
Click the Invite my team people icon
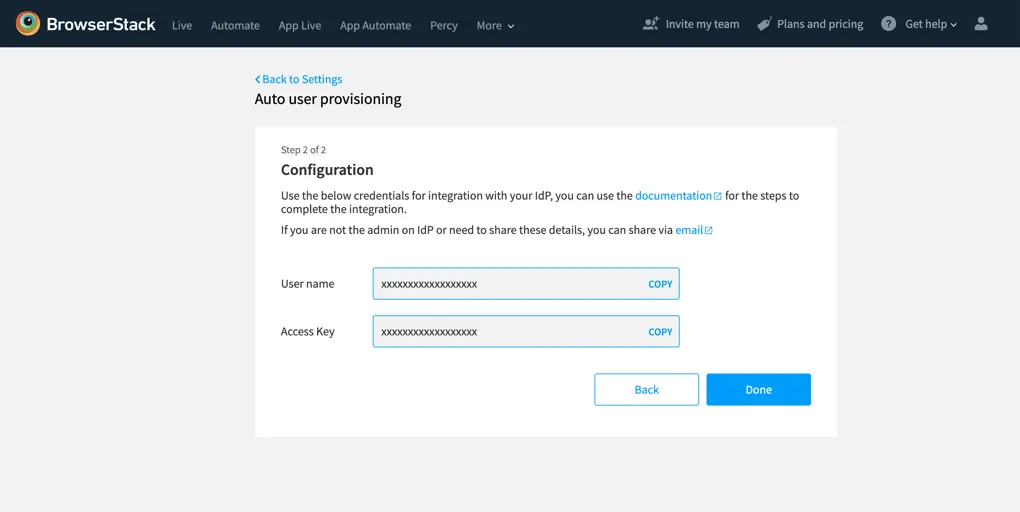[651, 24]
